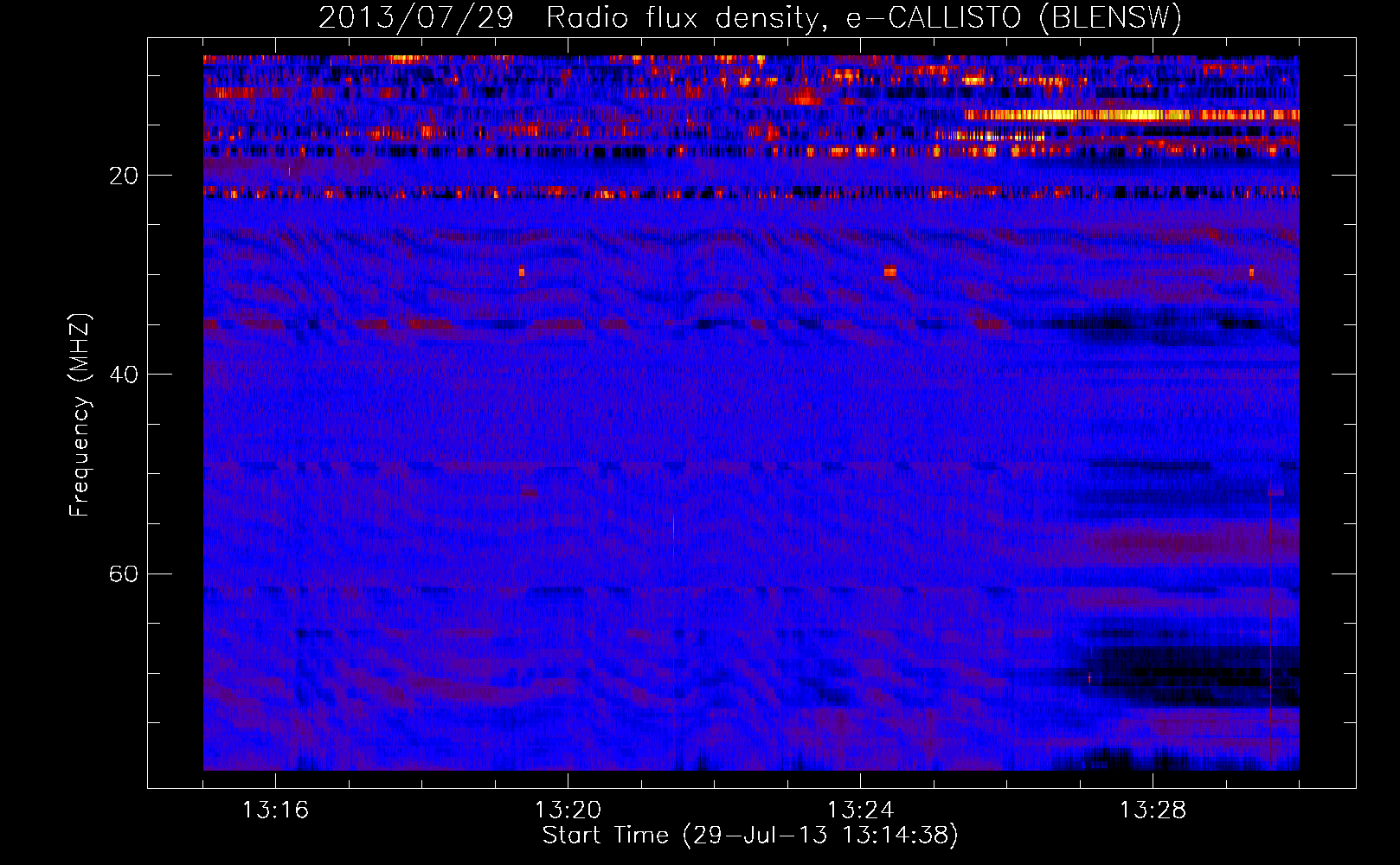Click the 13:24 time tick label
1400x865 pixels.
860,811
